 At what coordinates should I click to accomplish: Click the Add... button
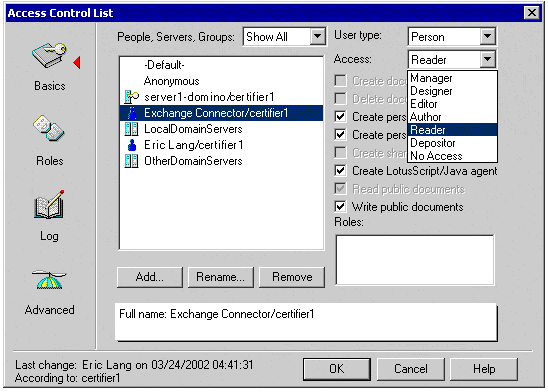point(150,277)
